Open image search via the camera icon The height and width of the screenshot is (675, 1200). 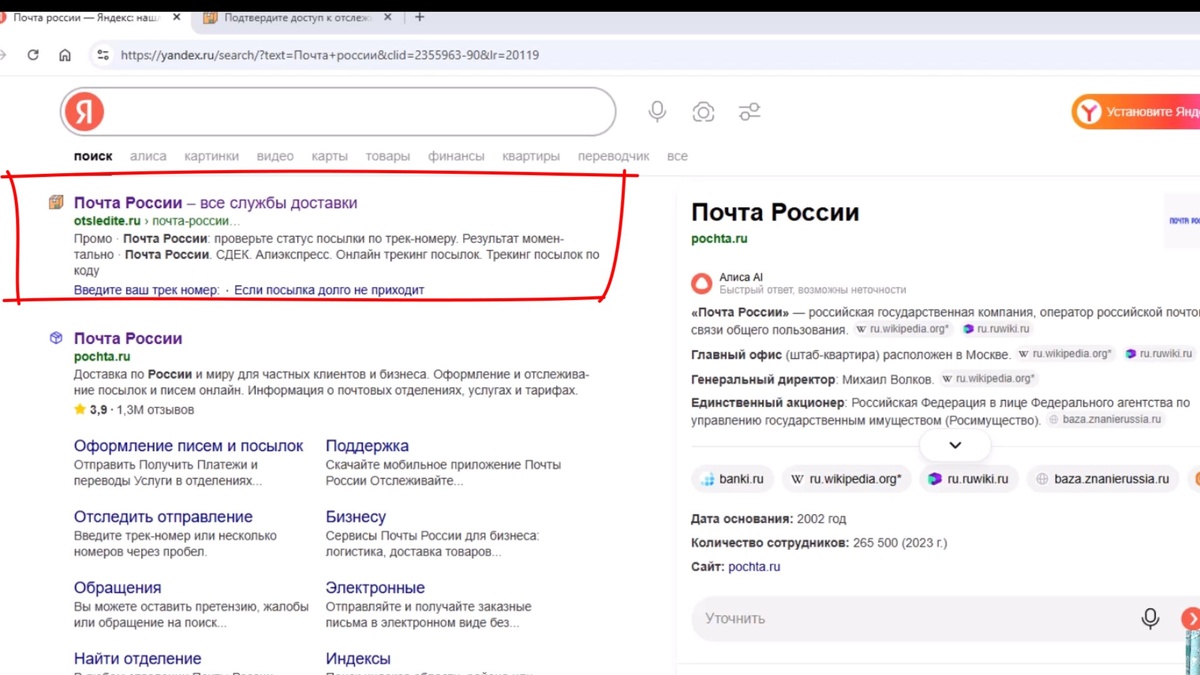tap(703, 111)
